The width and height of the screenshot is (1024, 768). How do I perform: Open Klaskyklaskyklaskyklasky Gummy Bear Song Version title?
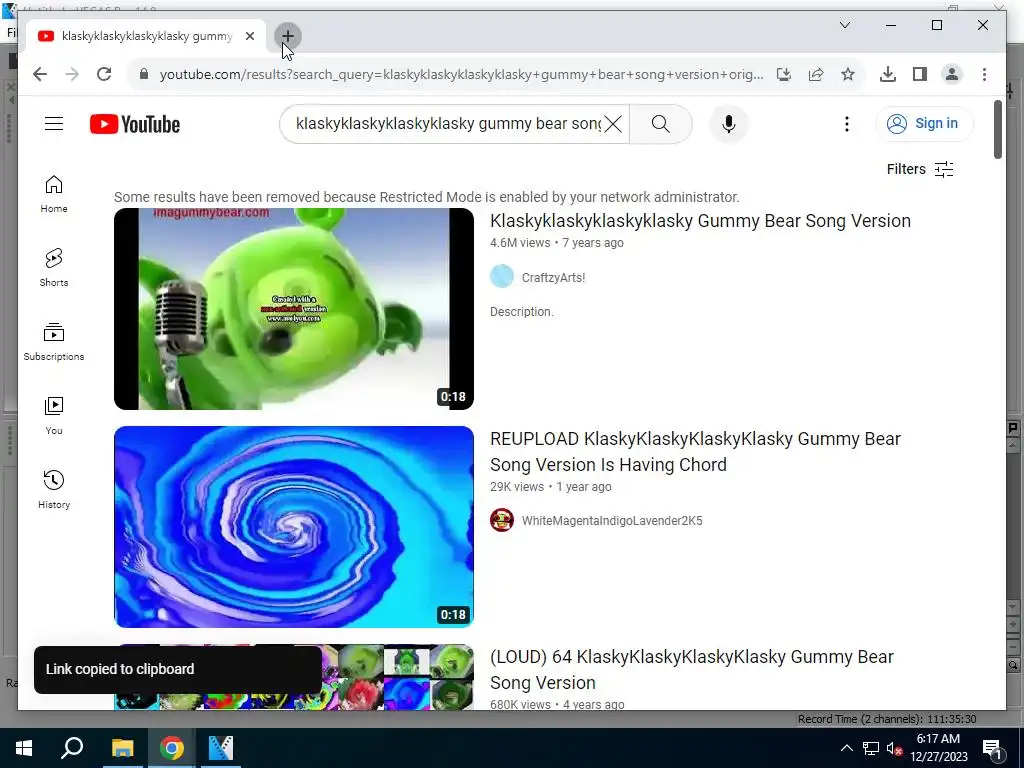tap(700, 221)
